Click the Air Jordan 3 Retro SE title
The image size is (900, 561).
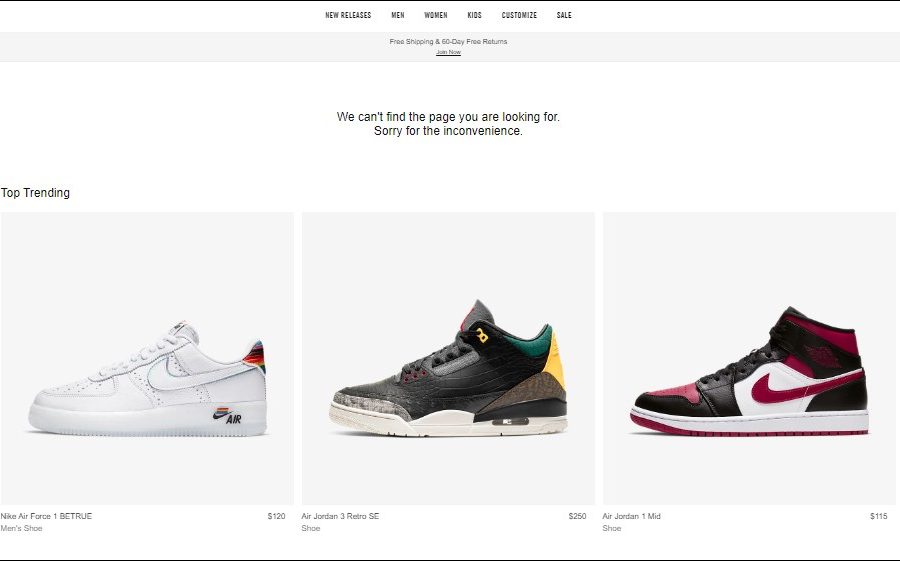pos(340,516)
